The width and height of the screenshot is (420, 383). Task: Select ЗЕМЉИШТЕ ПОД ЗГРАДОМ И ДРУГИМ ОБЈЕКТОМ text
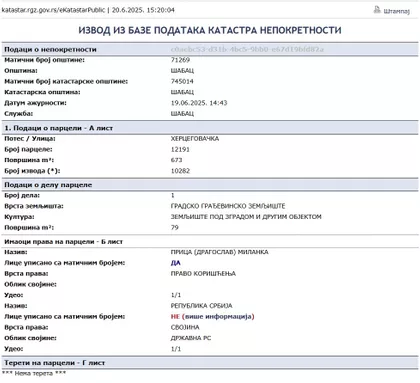pyautogui.click(x=246, y=217)
